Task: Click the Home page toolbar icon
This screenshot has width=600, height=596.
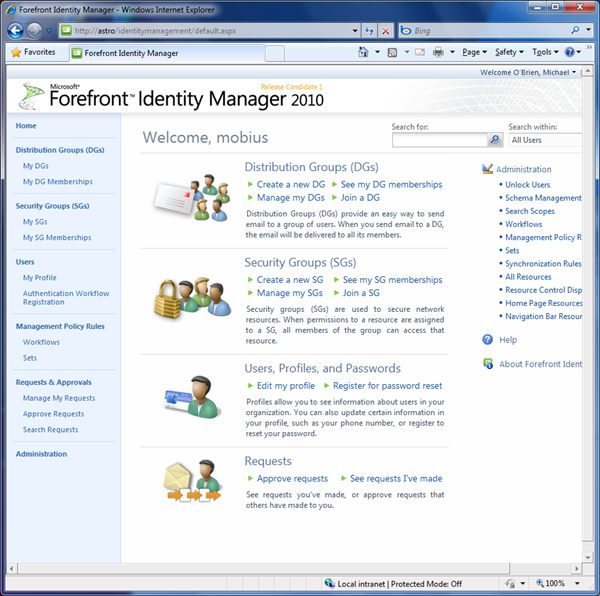Action: (363, 52)
